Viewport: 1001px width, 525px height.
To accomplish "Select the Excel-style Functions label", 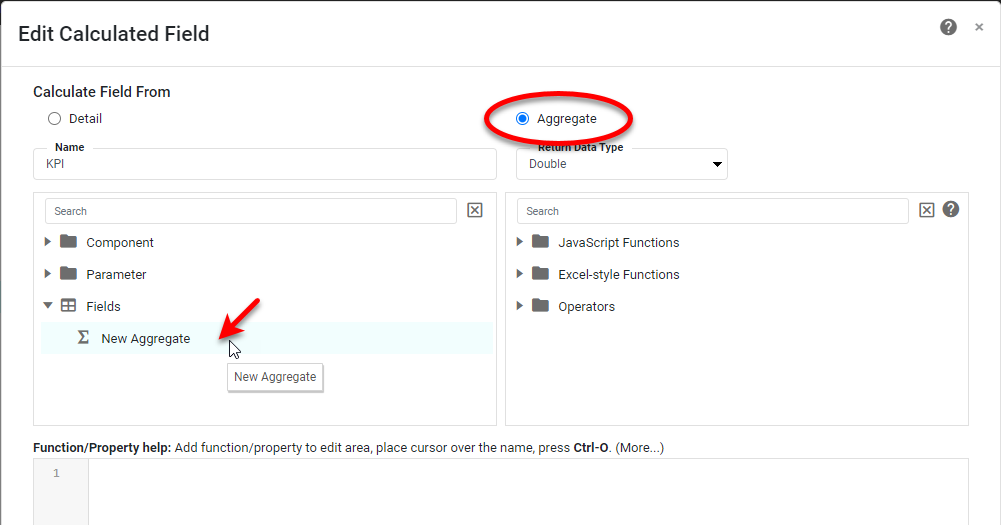I will tap(619, 275).
